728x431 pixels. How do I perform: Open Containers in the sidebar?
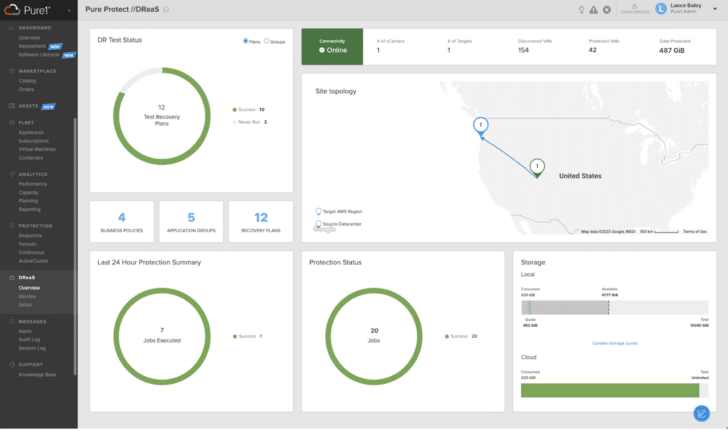(x=31, y=158)
